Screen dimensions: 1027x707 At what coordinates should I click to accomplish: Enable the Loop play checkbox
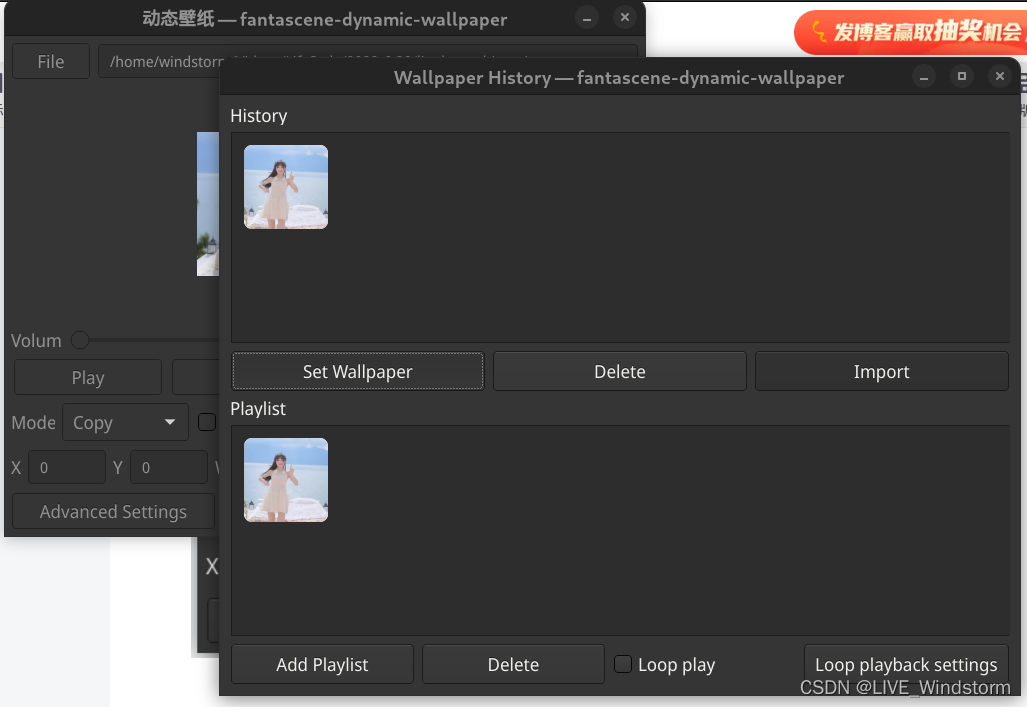click(622, 663)
